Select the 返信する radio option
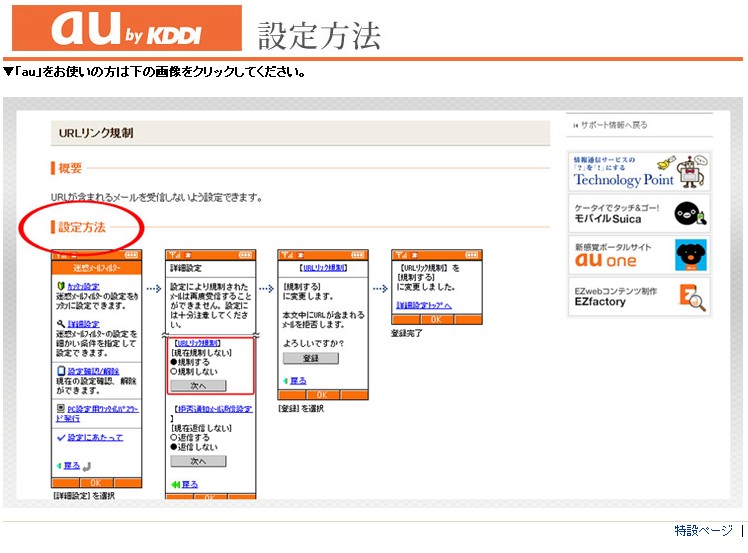 coord(175,437)
